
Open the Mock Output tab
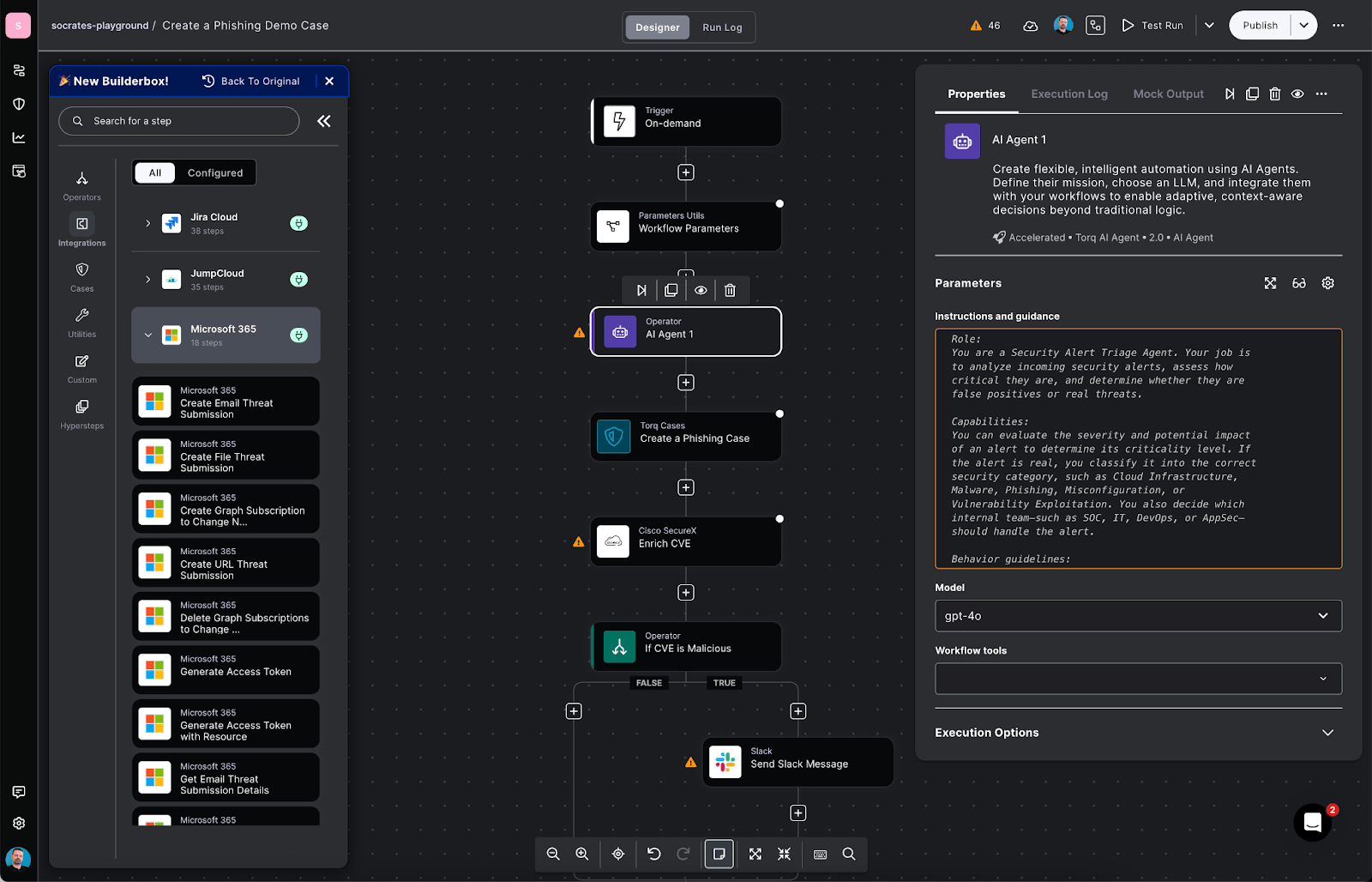[1169, 94]
